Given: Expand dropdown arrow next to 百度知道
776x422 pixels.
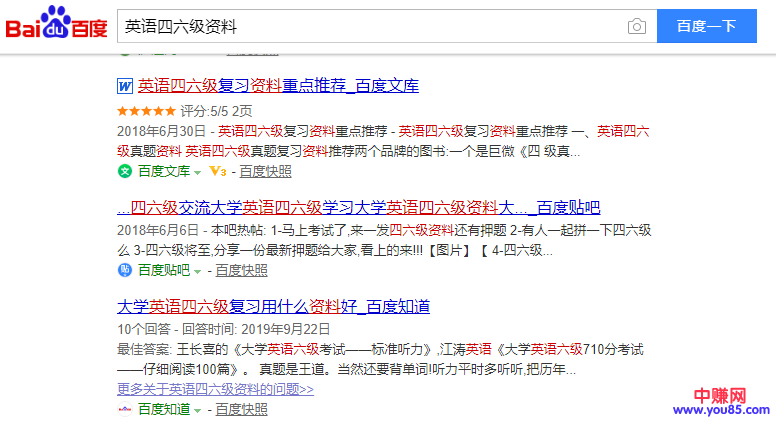Looking at the screenshot, I should pos(198,410).
